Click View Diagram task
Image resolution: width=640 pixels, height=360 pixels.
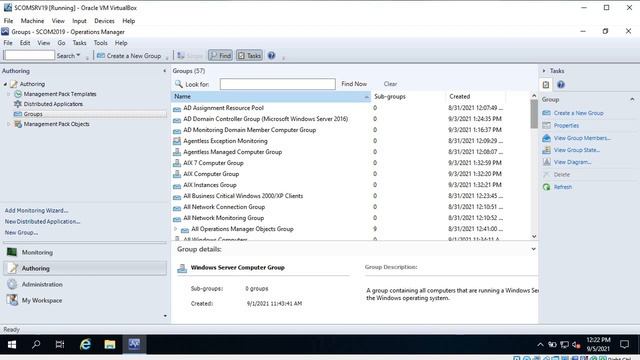click(x=572, y=162)
